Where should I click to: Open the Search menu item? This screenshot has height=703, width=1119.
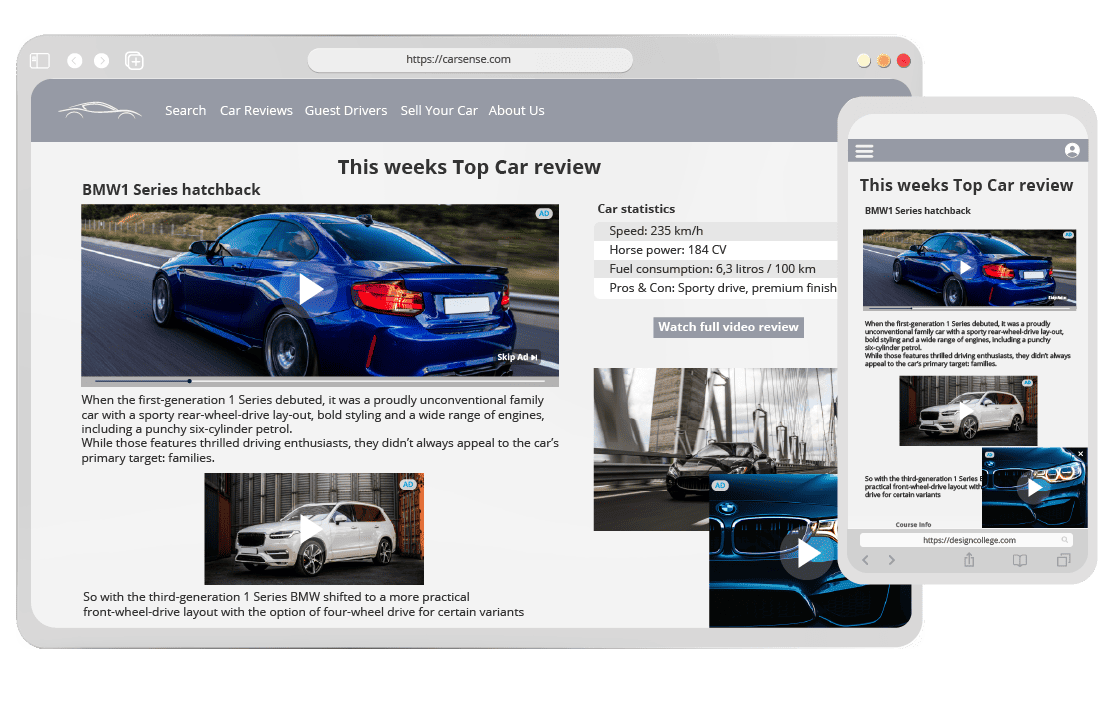click(x=186, y=111)
